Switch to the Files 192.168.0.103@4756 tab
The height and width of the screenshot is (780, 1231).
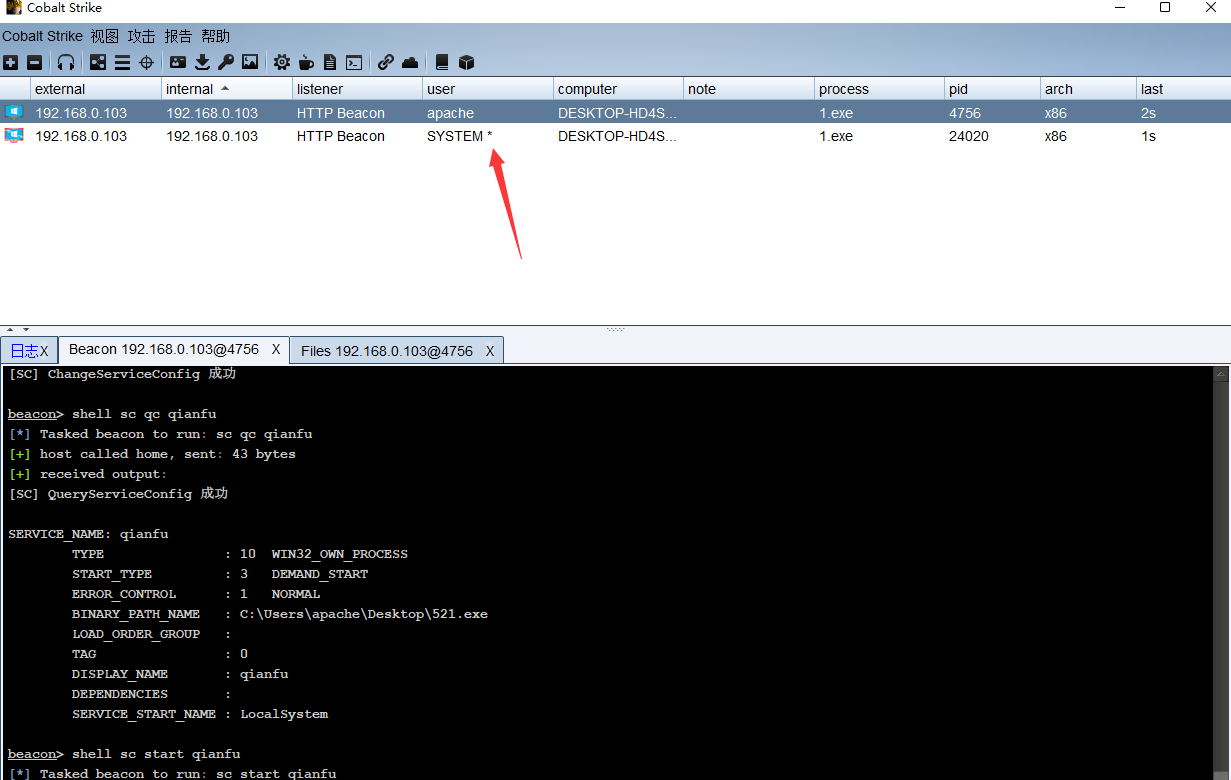386,351
